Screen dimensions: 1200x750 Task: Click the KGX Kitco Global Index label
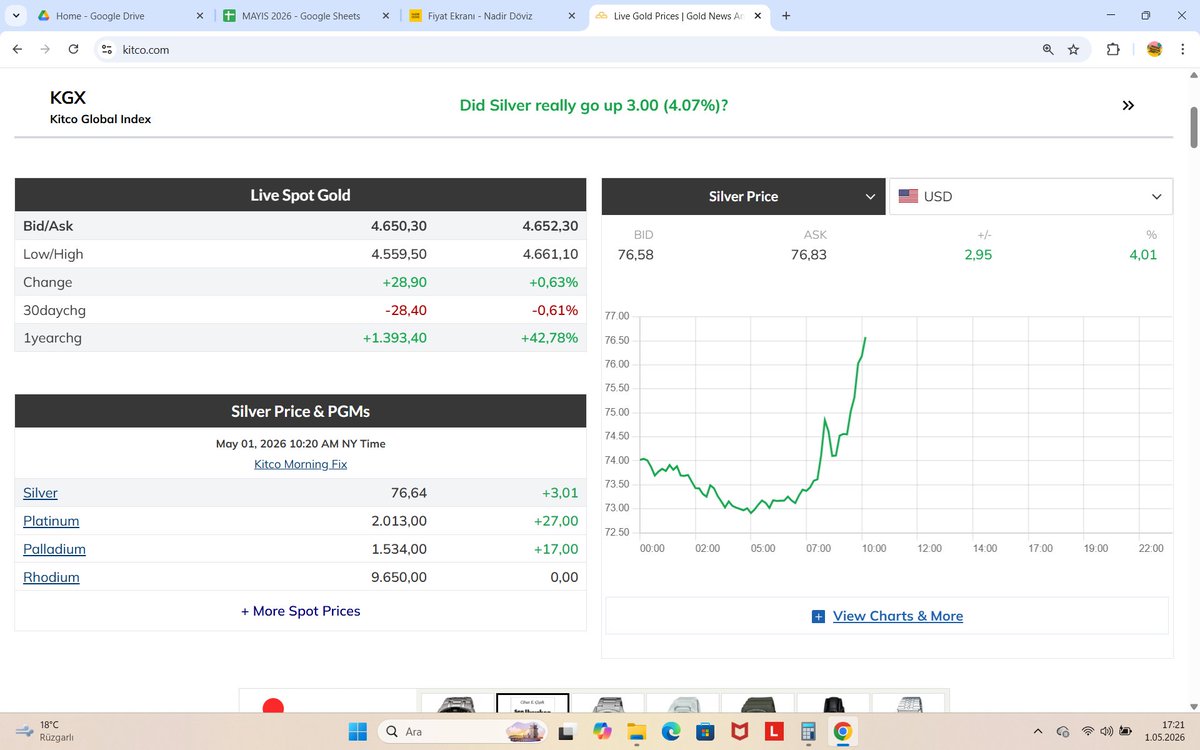point(100,108)
